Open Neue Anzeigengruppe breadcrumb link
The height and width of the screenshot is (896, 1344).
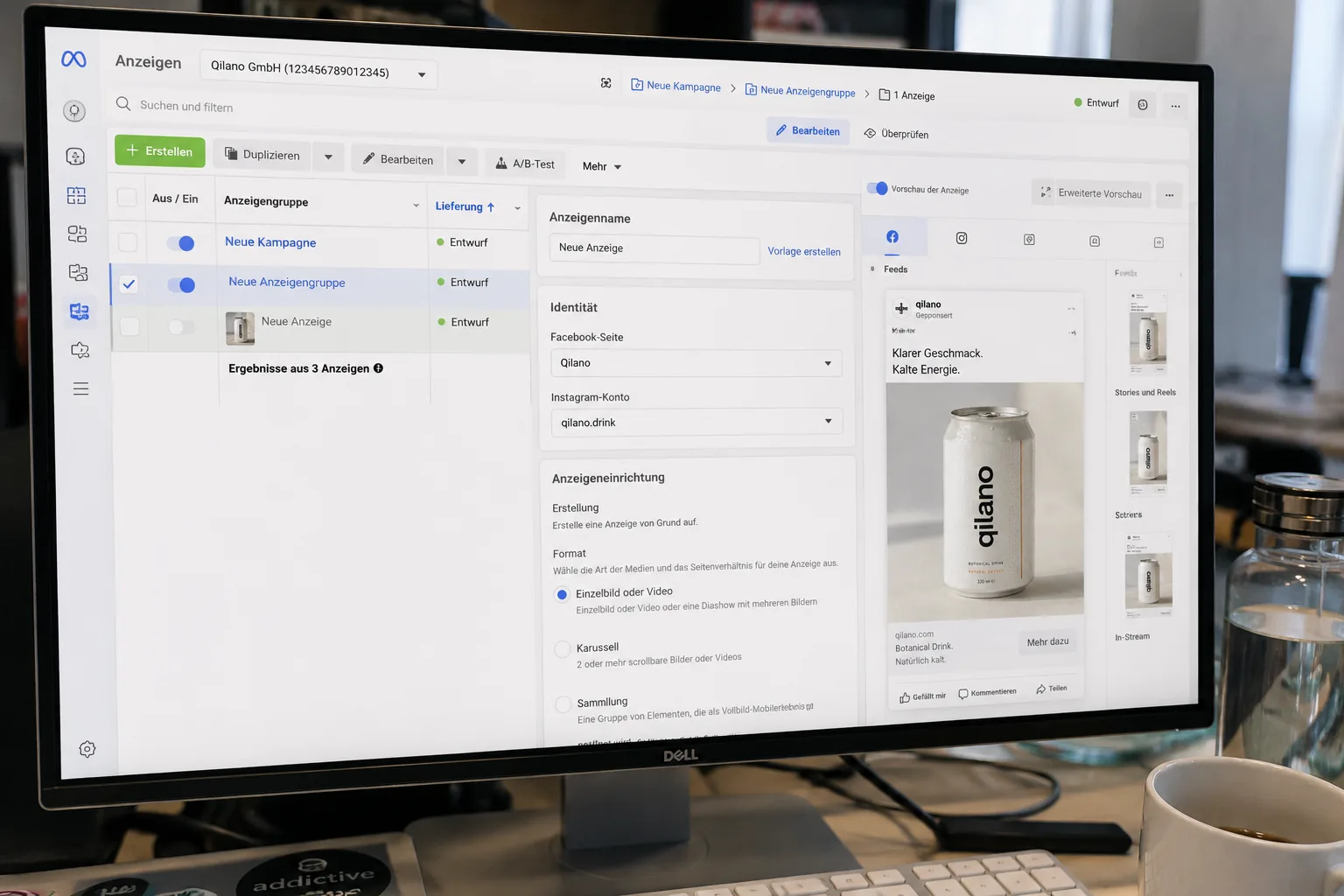click(800, 90)
